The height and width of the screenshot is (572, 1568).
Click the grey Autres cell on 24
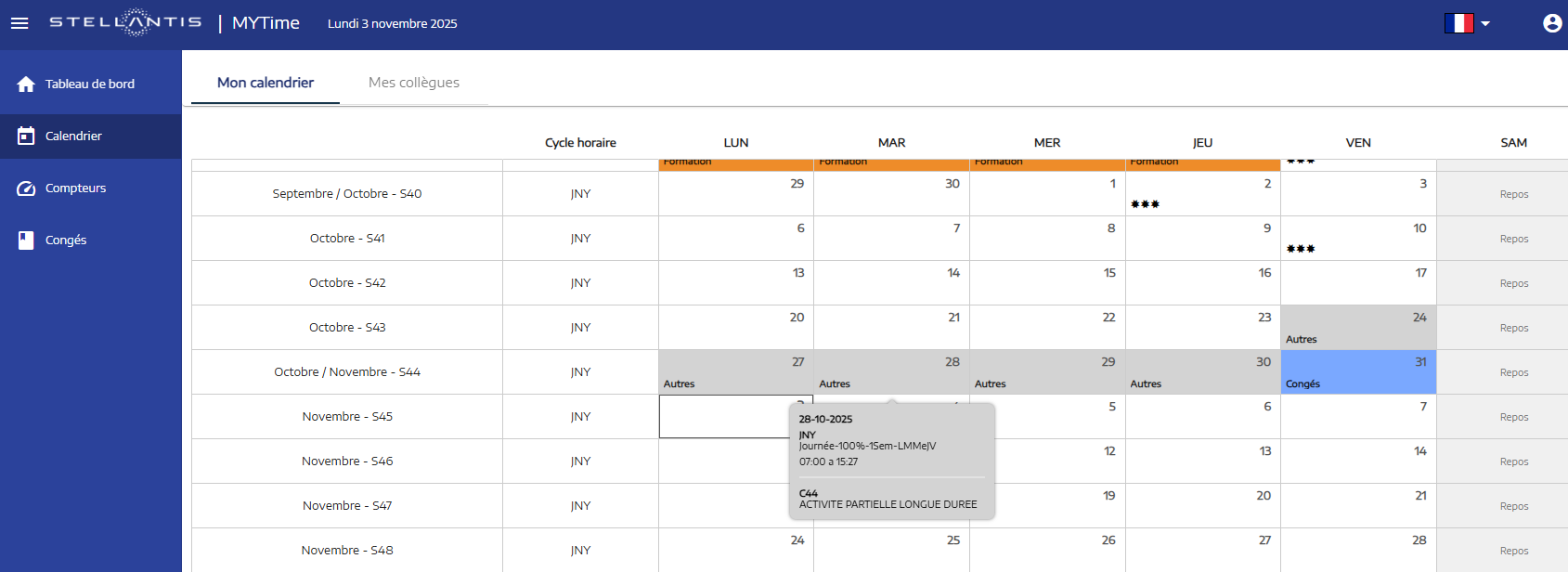coord(1357,328)
